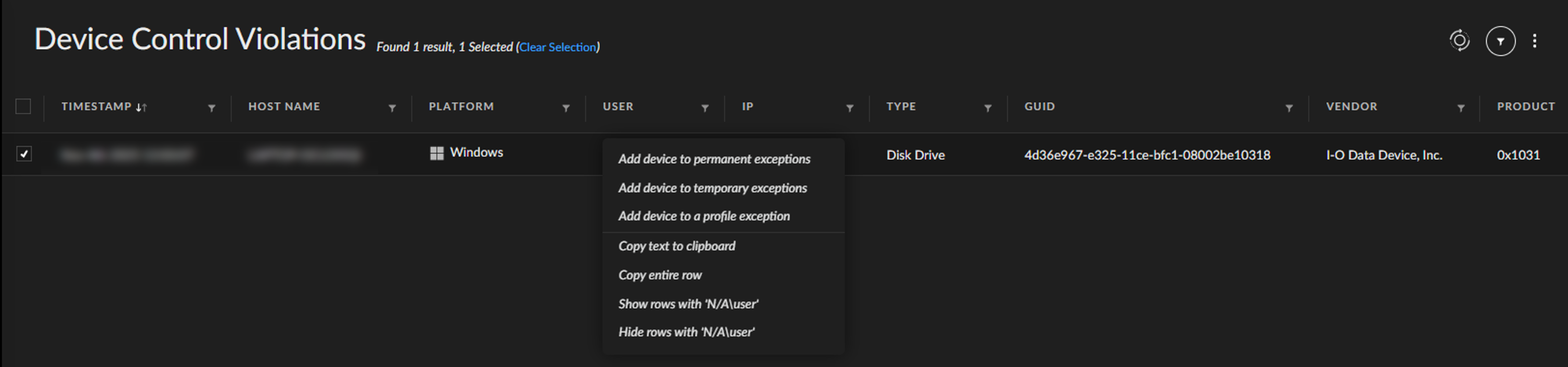Tick the select-all header checkbox
The height and width of the screenshot is (367, 1568).
point(23,107)
